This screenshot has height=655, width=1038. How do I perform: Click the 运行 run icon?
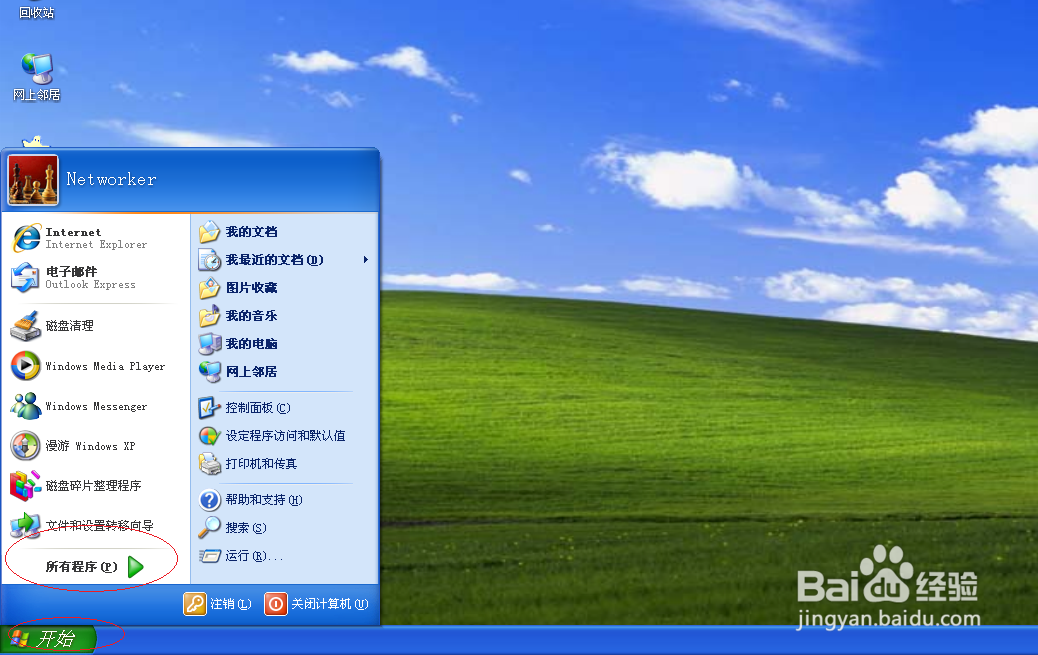coord(209,556)
